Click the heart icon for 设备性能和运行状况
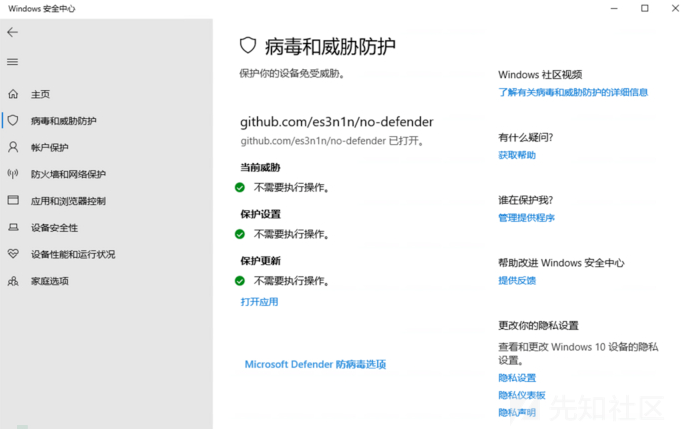 (x=13, y=254)
